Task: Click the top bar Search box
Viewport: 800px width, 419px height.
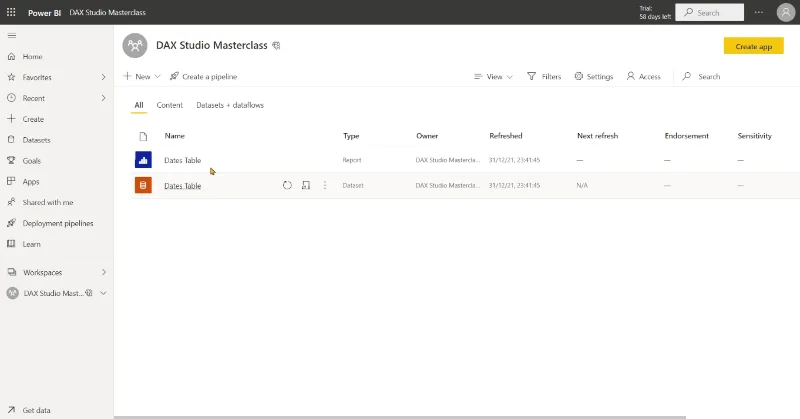Action: [710, 13]
